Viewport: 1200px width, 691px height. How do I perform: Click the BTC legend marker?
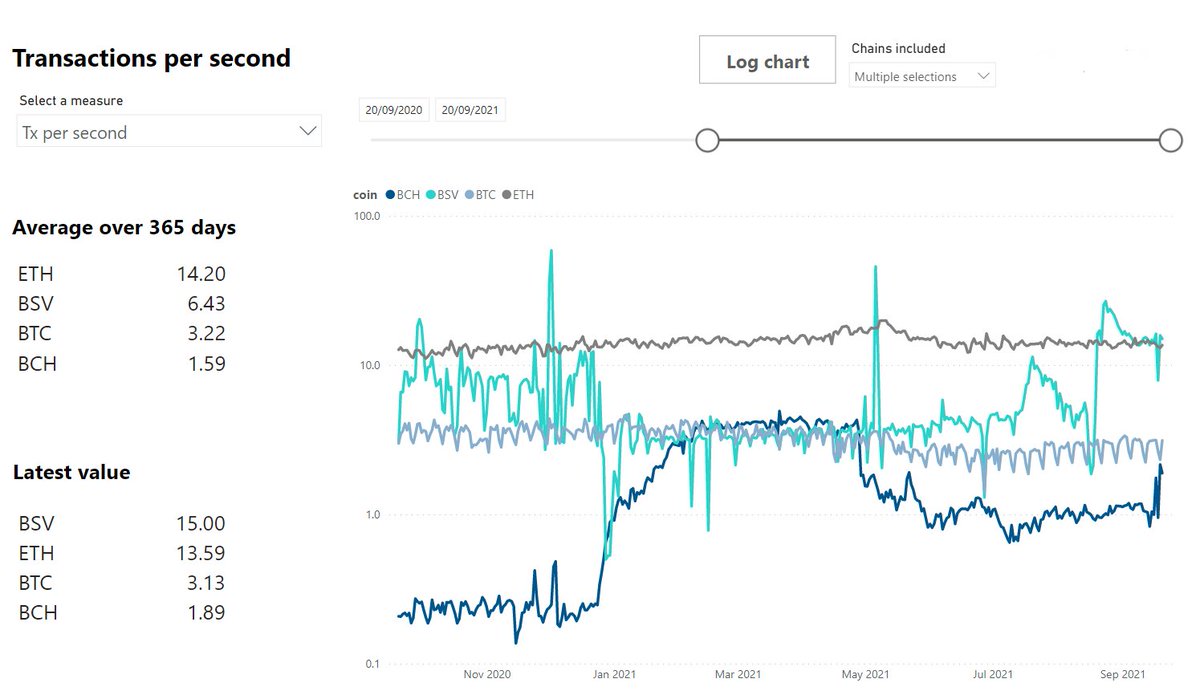click(x=469, y=195)
